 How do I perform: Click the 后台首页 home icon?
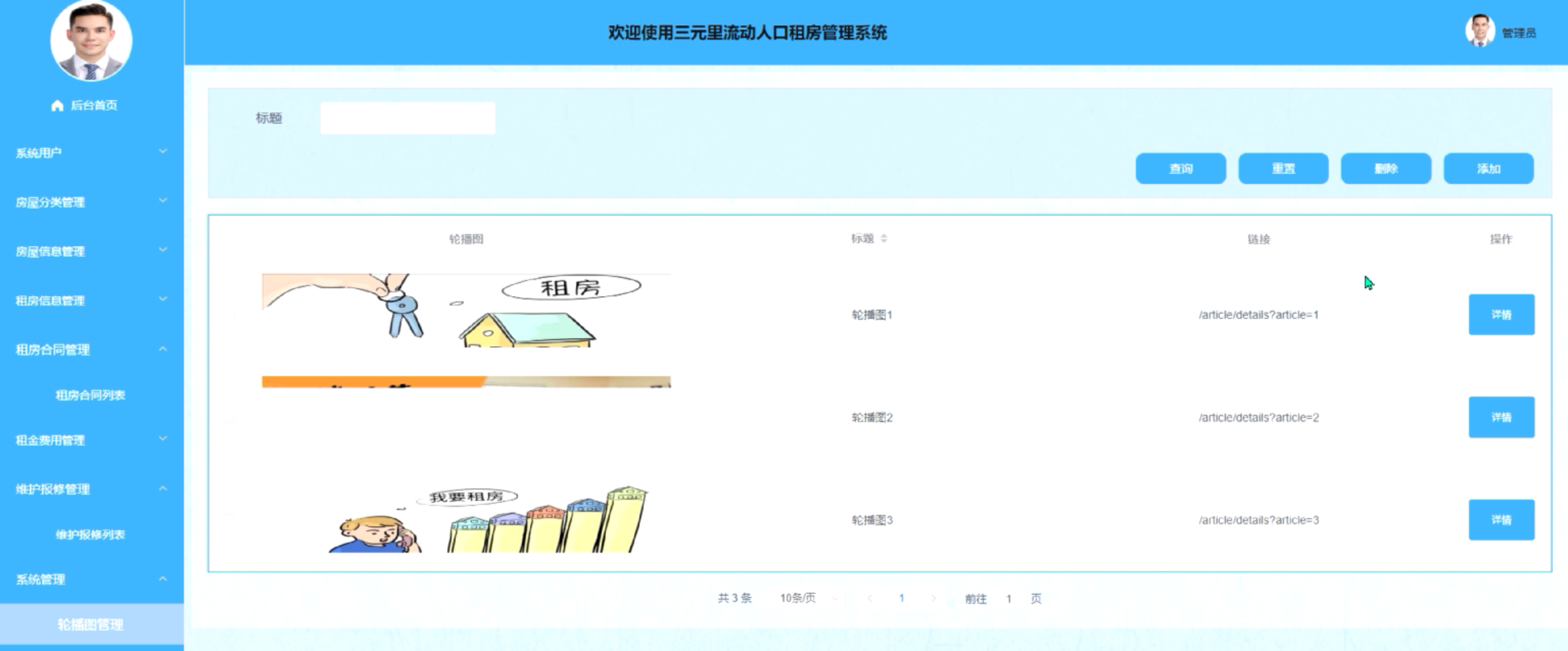coord(57,105)
